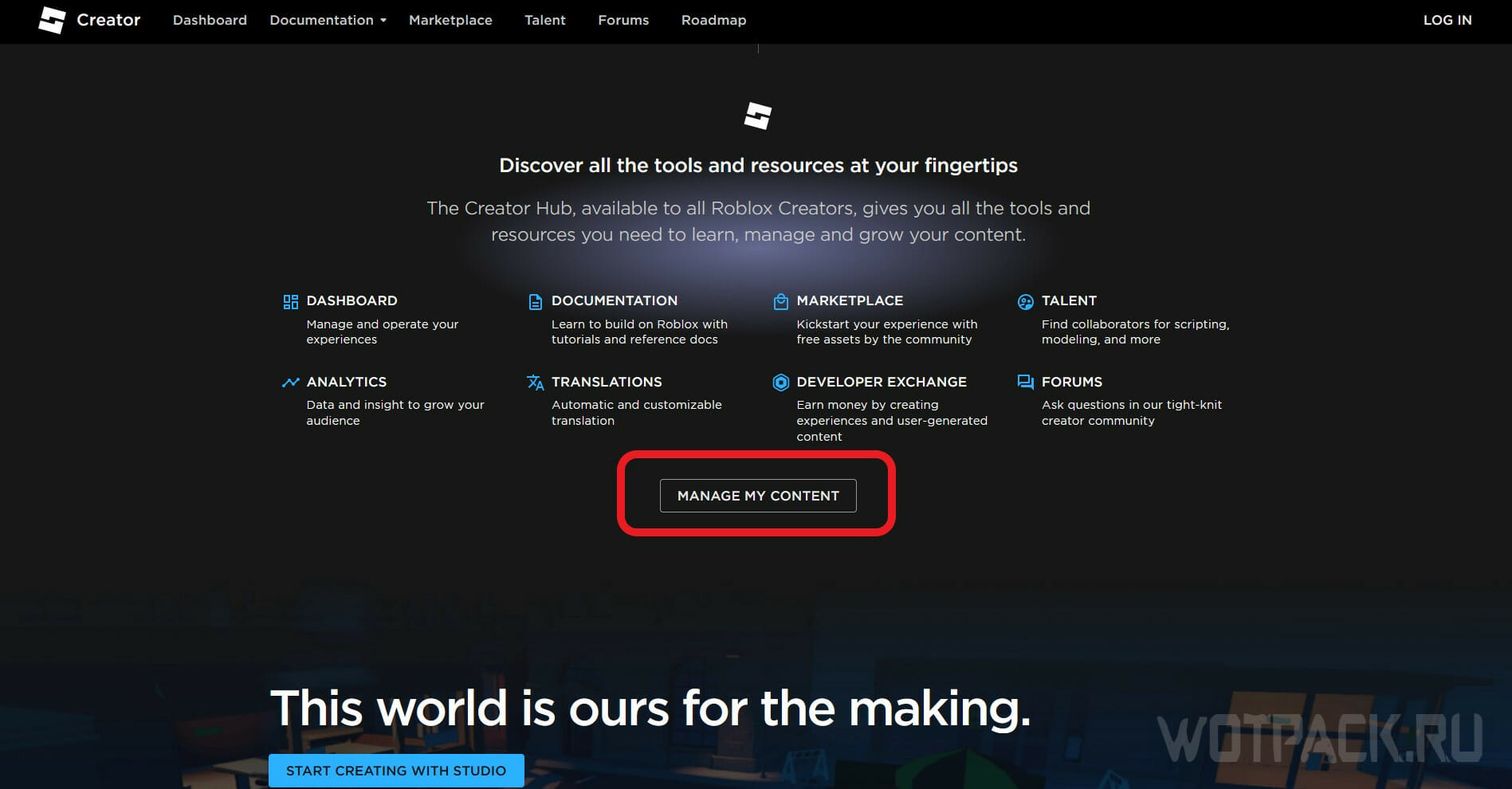The width and height of the screenshot is (1512, 789).
Task: Click 'Learn to build on Roblox' description
Action: tap(639, 332)
